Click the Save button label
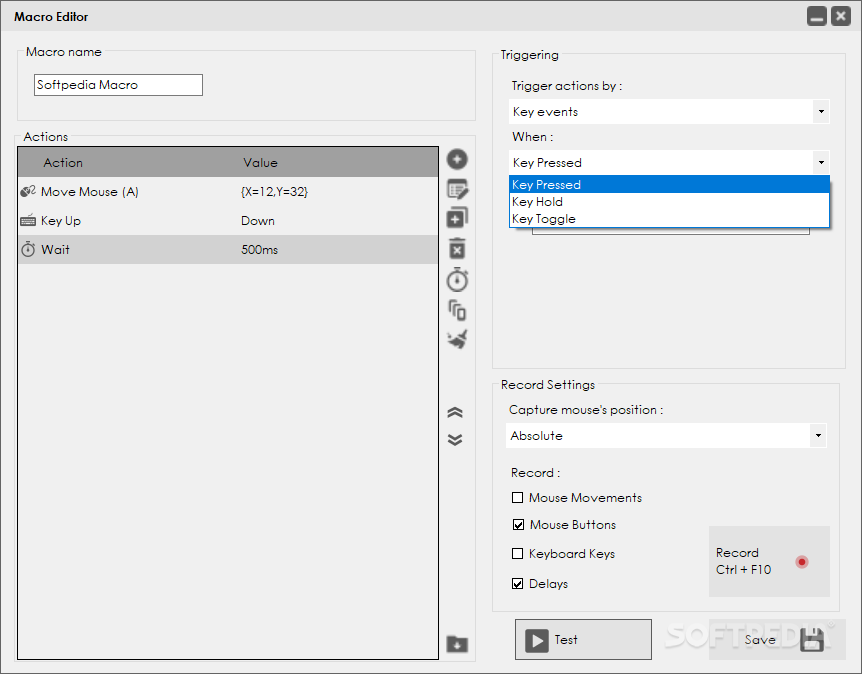 point(760,640)
